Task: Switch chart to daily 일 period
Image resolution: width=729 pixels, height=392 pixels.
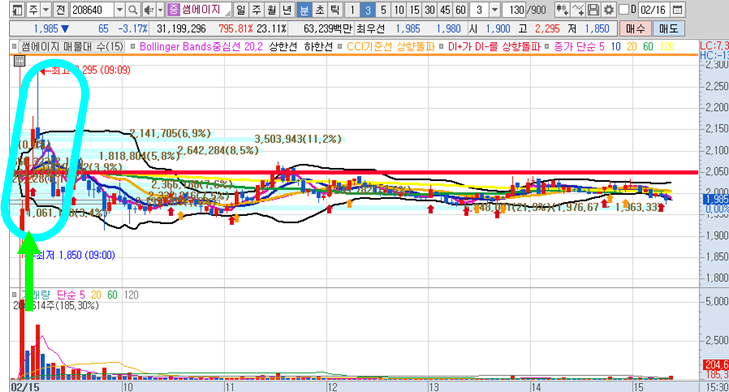Action: pos(240,9)
